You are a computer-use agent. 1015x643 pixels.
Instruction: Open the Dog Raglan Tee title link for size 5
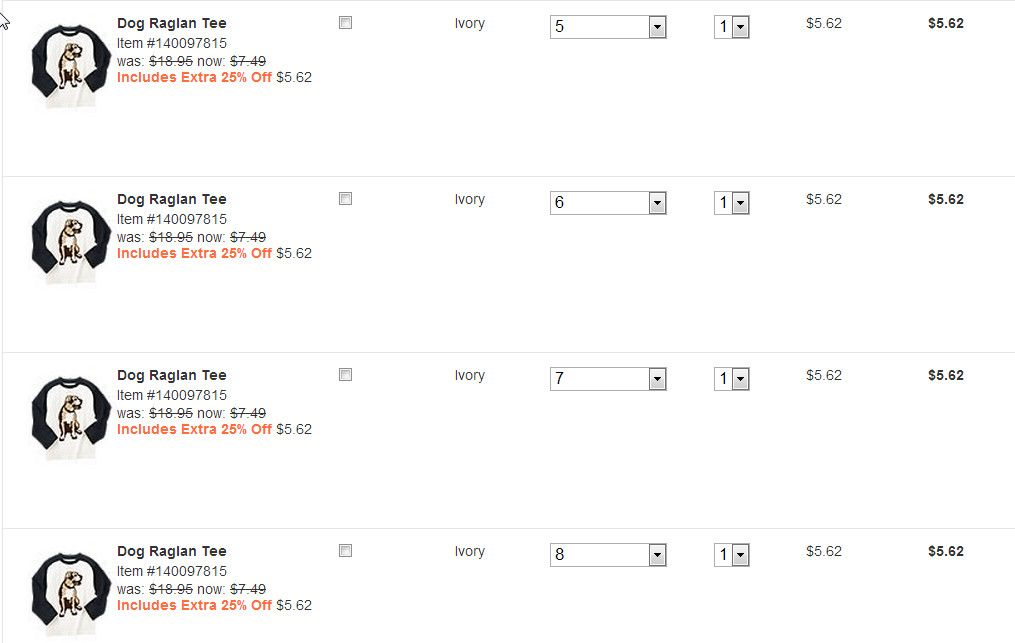click(172, 23)
